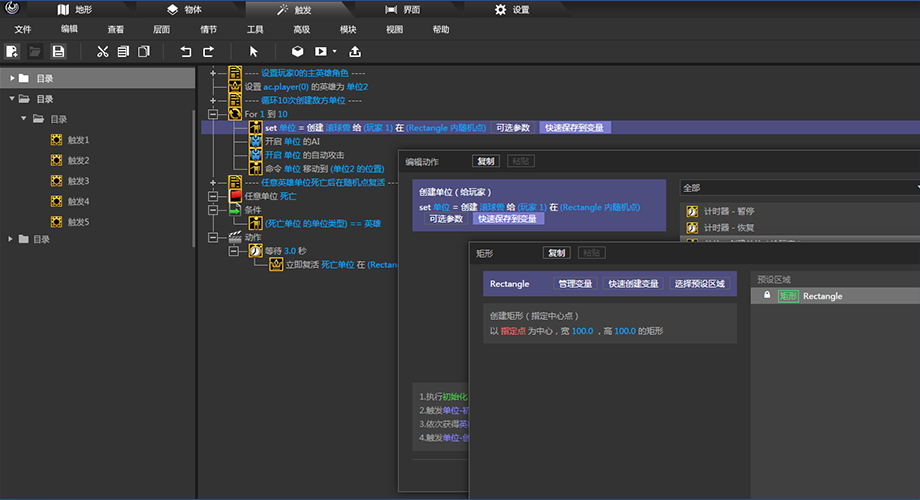Click the scissors cut icon
Image resolution: width=920 pixels, height=500 pixels.
click(x=102, y=51)
